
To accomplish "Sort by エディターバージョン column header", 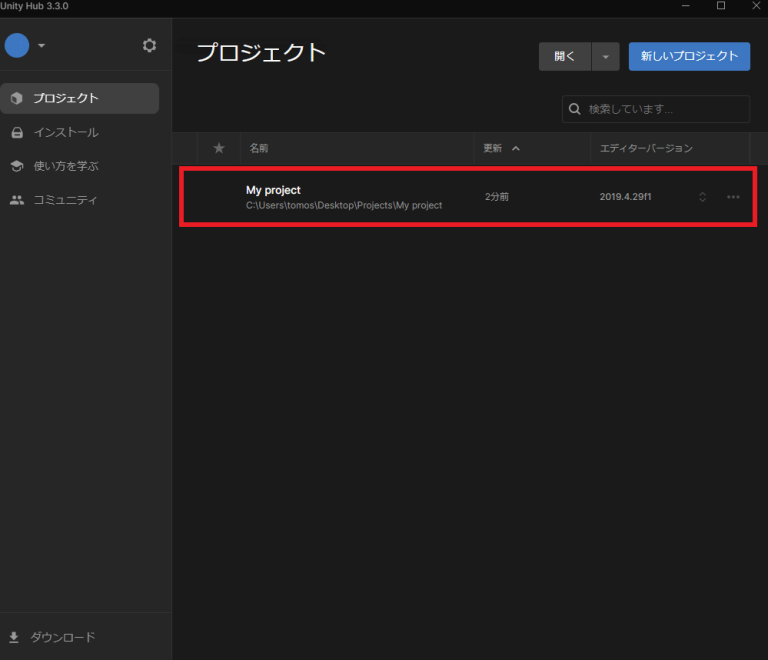I will pyautogui.click(x=645, y=148).
